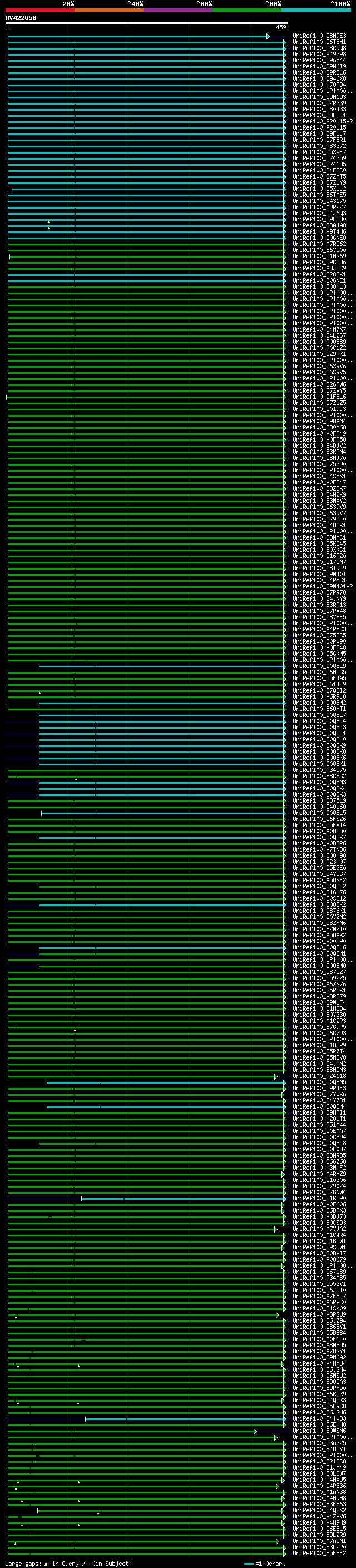Click the alignment bar for UniRef100_Q5XLJ2
This screenshot has height=1568, width=356.
149,189
